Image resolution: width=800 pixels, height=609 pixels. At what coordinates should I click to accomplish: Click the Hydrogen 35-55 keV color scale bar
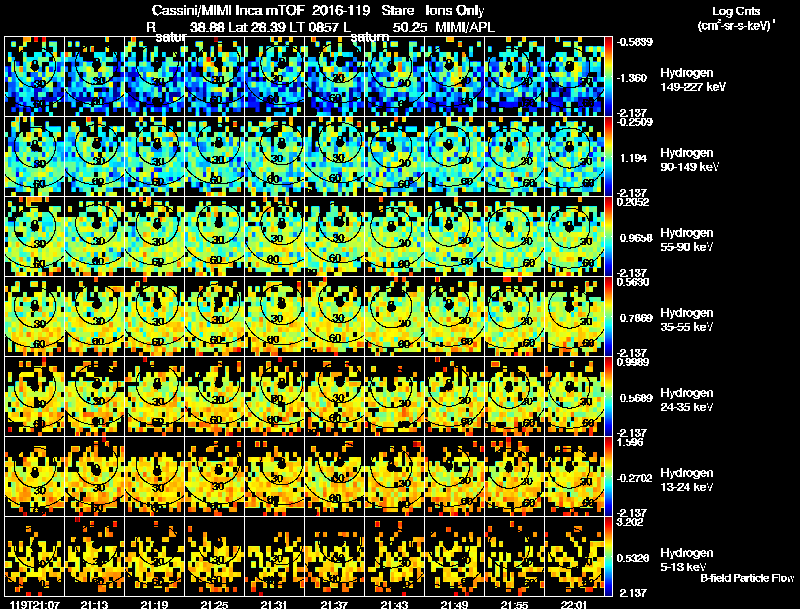coord(608,316)
